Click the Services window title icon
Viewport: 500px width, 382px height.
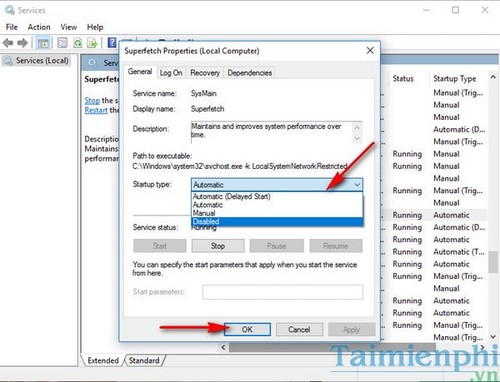10,10
